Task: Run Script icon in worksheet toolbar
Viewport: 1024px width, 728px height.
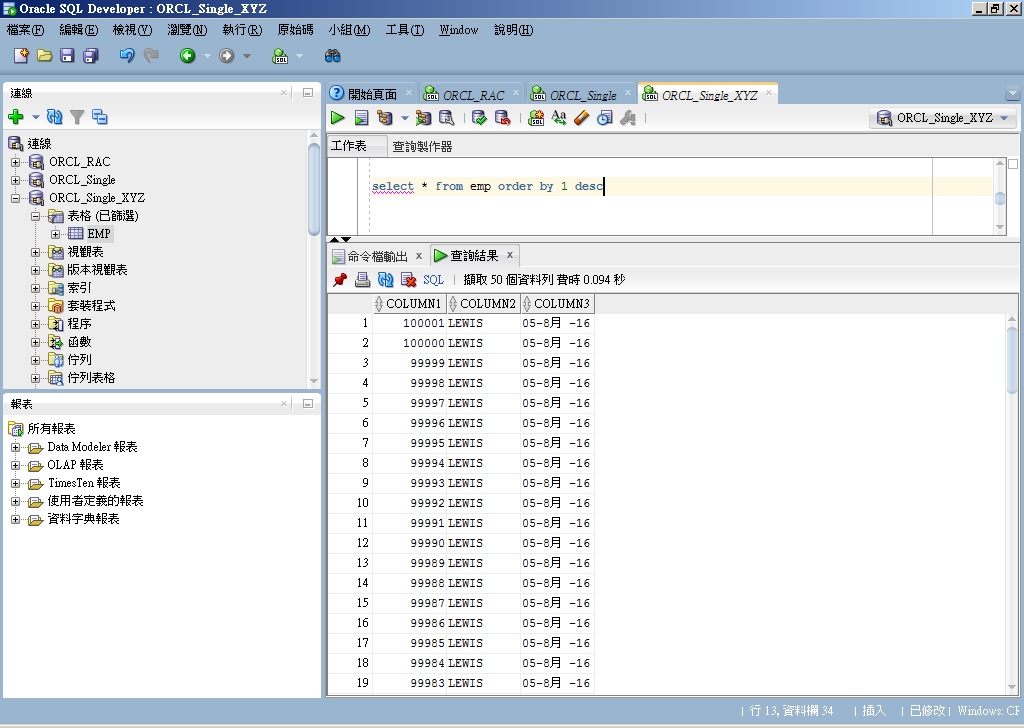Action: point(361,118)
